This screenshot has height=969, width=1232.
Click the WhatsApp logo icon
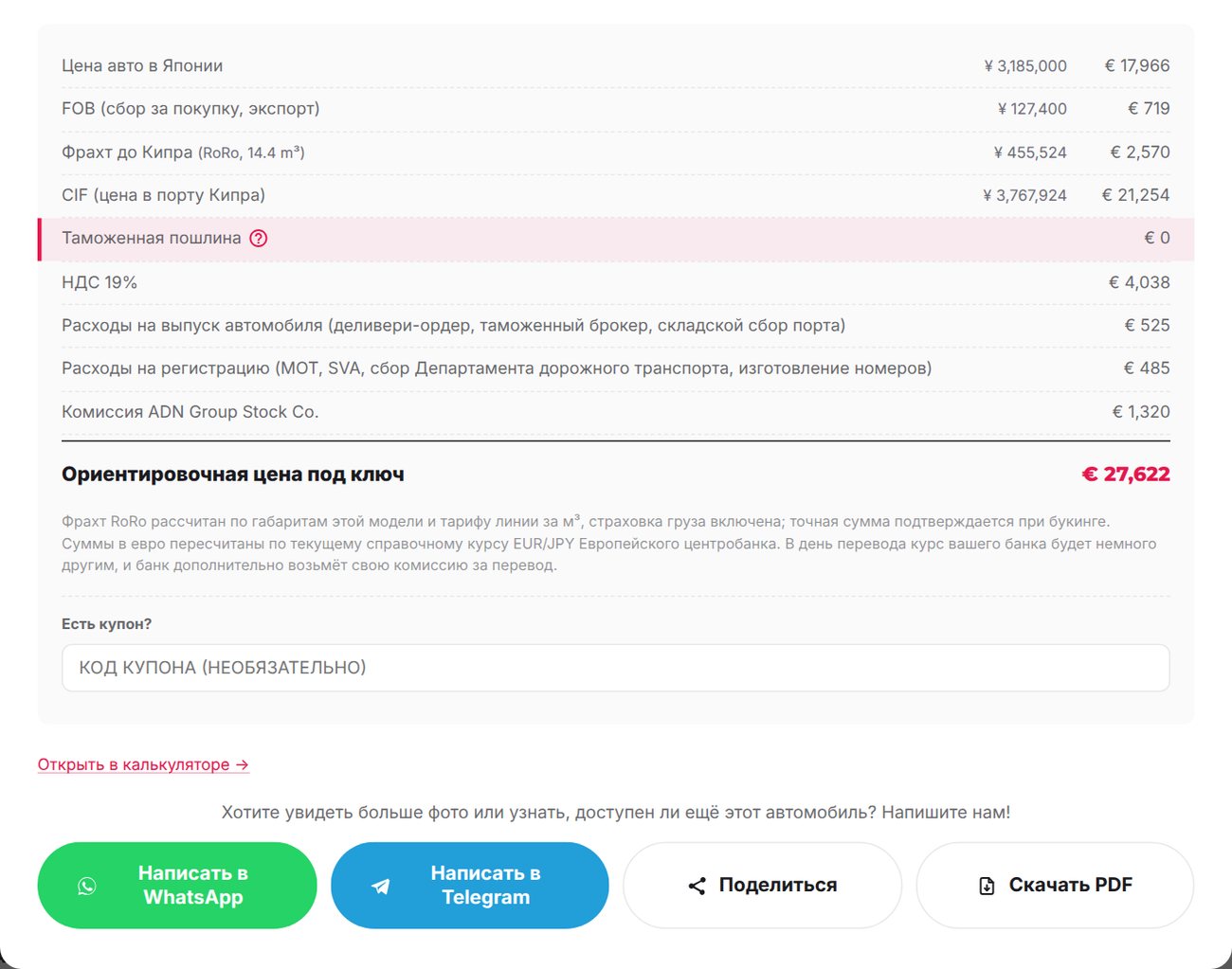click(x=87, y=886)
